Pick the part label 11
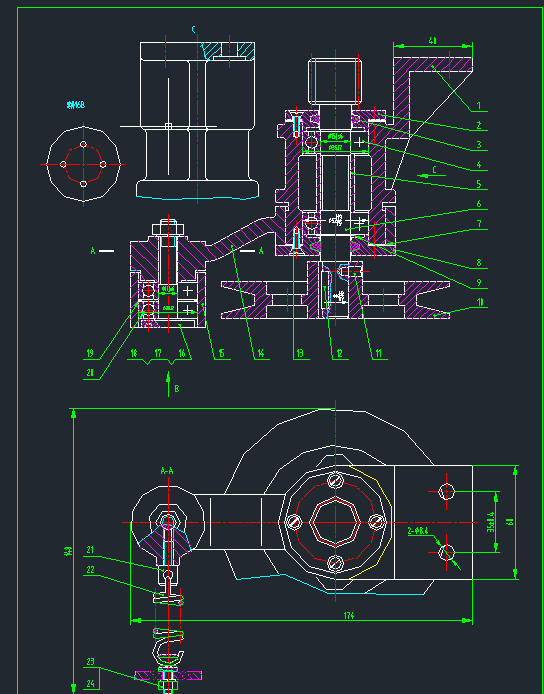Screen dimensions: 544x694 [378, 354]
